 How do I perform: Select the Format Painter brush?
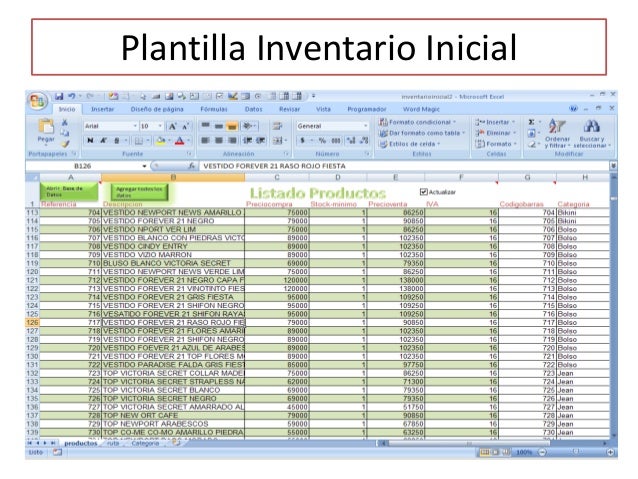pos(65,144)
